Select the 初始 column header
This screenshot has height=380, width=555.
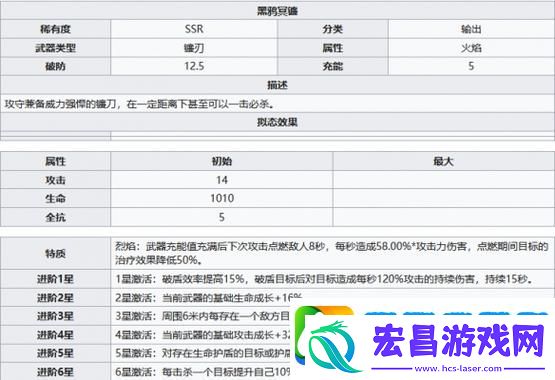(222, 161)
